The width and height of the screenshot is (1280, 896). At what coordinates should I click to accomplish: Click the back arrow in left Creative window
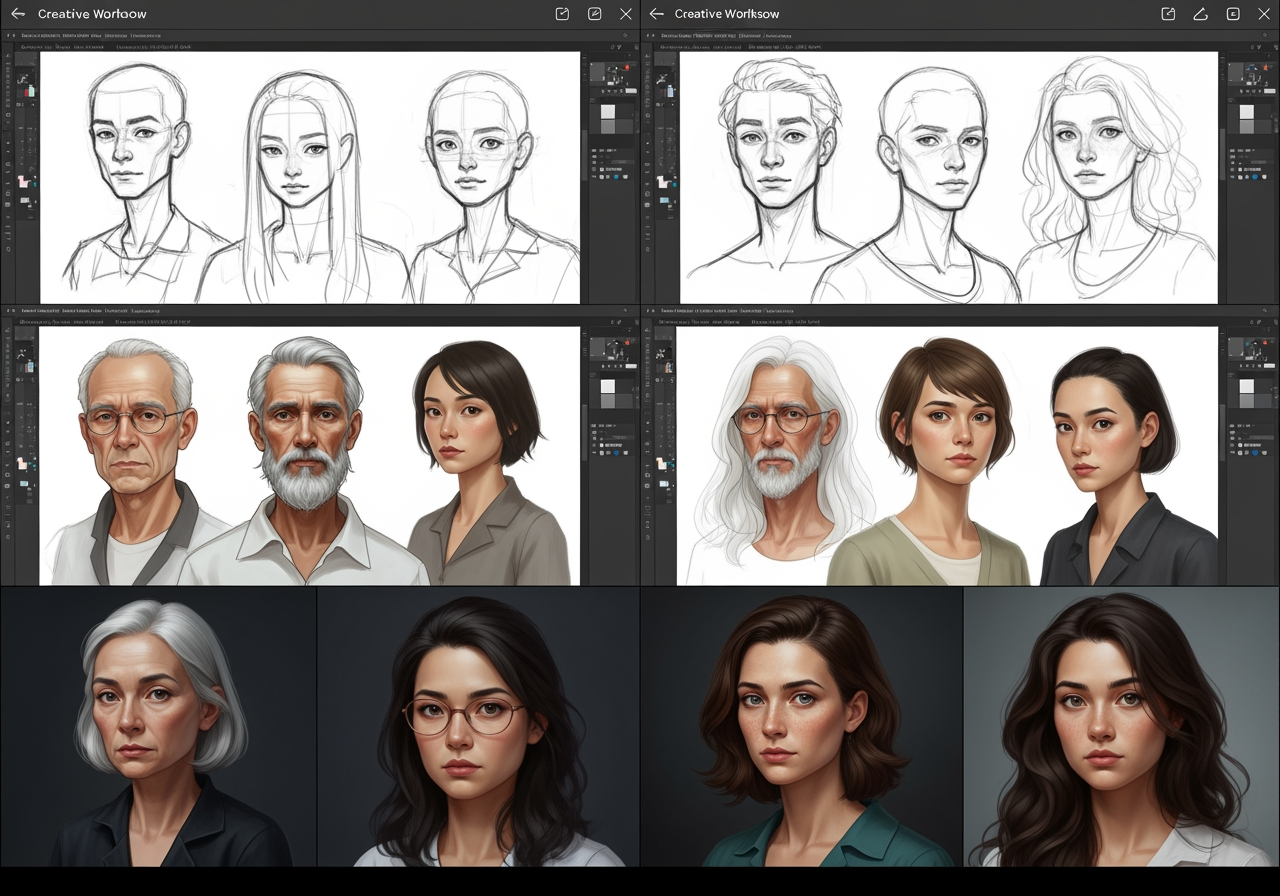click(x=17, y=14)
